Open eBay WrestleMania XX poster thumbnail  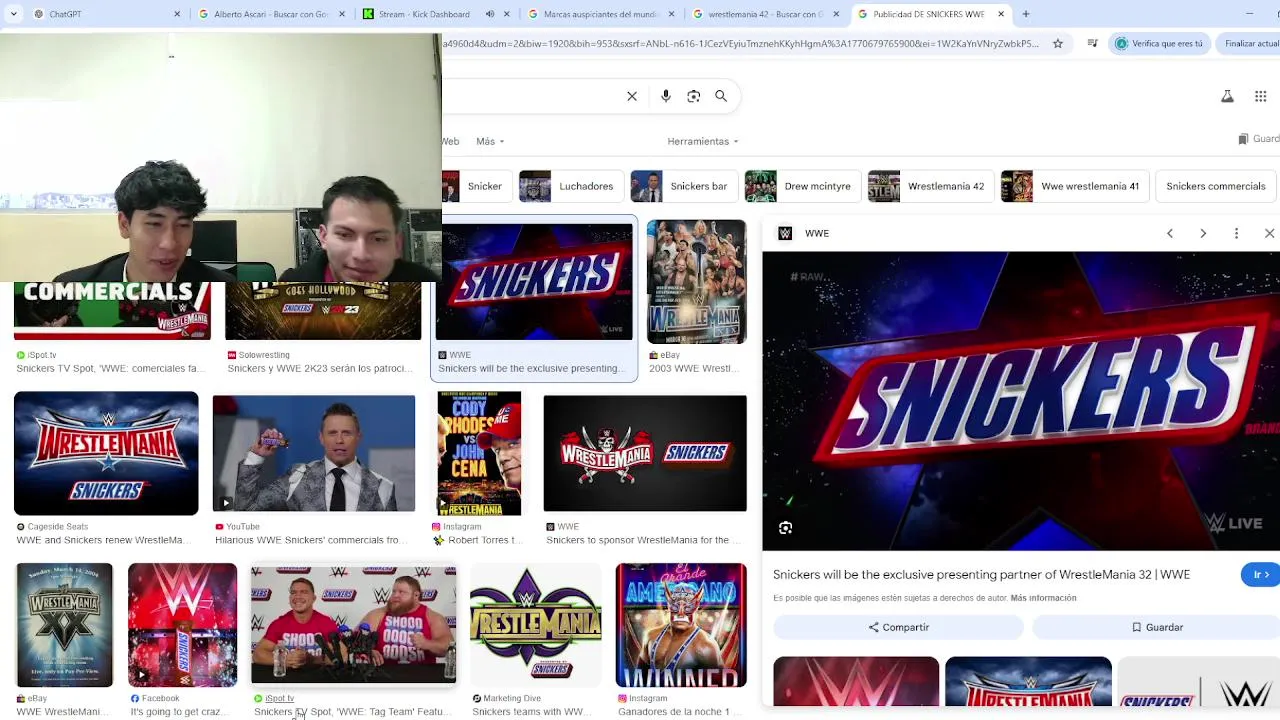tap(64, 625)
